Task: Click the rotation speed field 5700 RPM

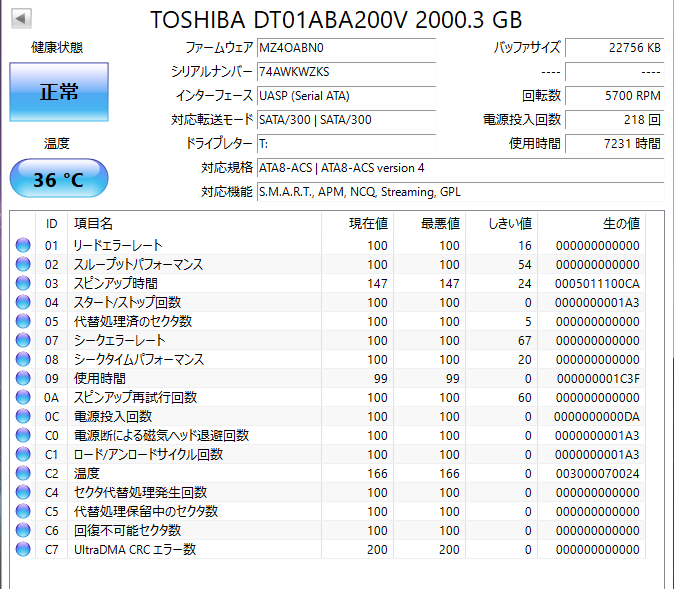Action: pos(615,95)
